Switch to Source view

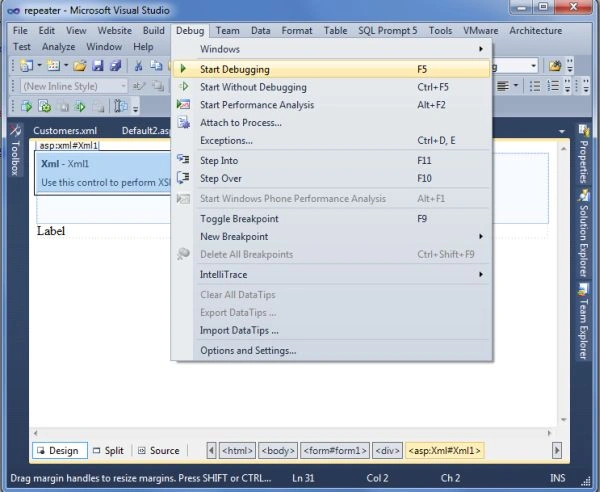click(x=159, y=451)
